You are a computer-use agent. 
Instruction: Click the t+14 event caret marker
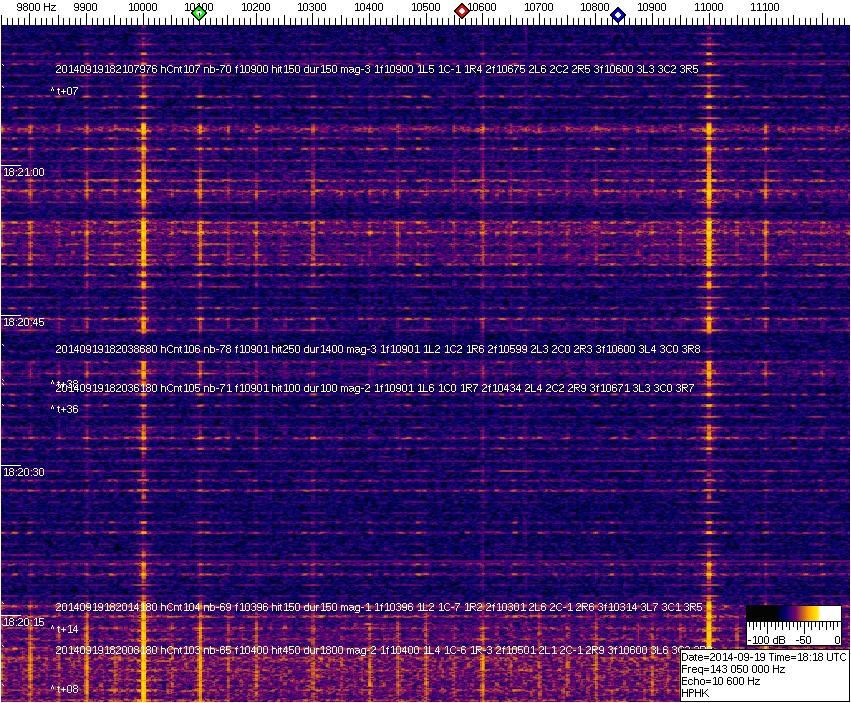pyautogui.click(x=65, y=629)
